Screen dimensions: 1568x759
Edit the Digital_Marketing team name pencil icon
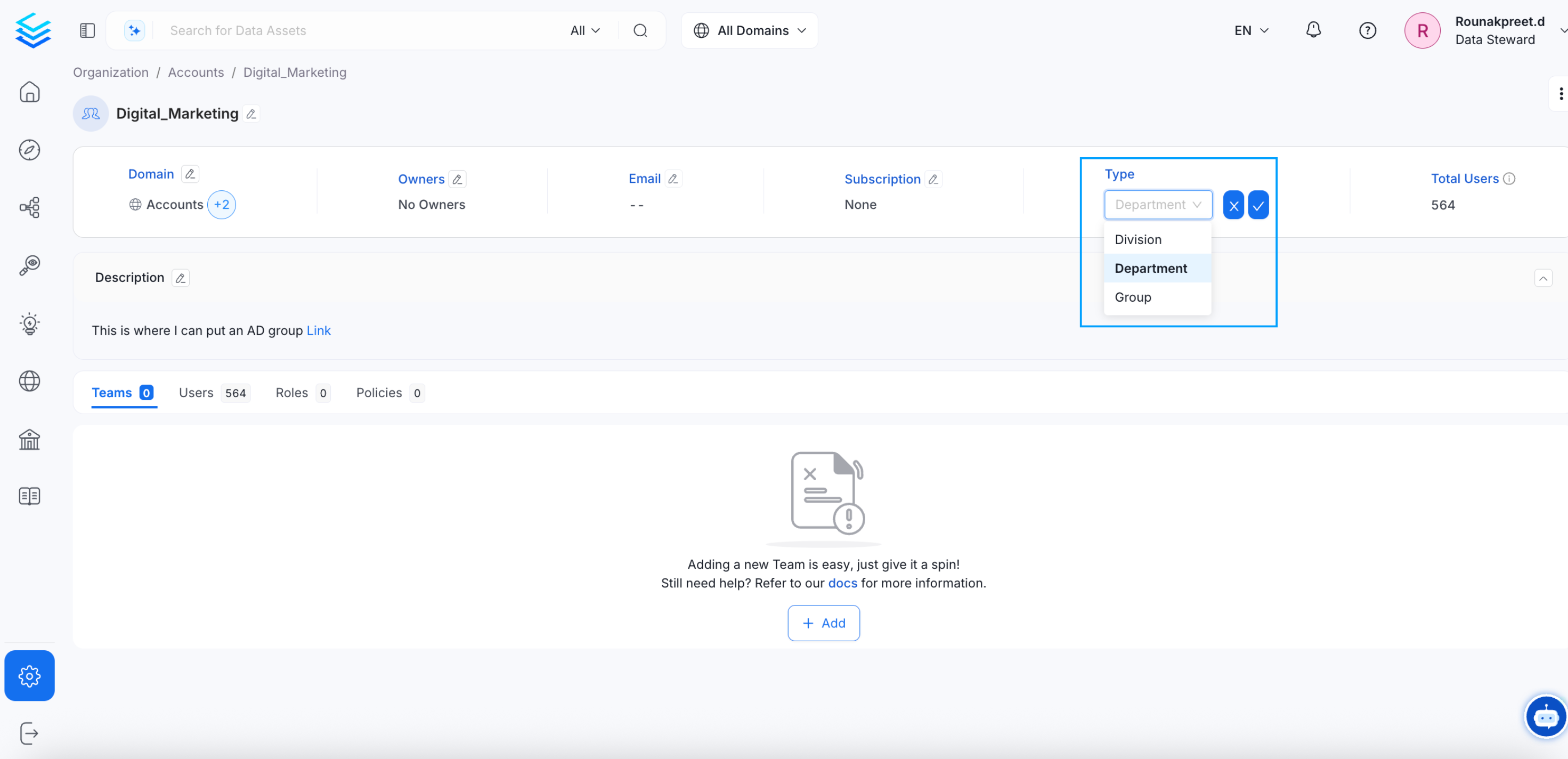[251, 114]
